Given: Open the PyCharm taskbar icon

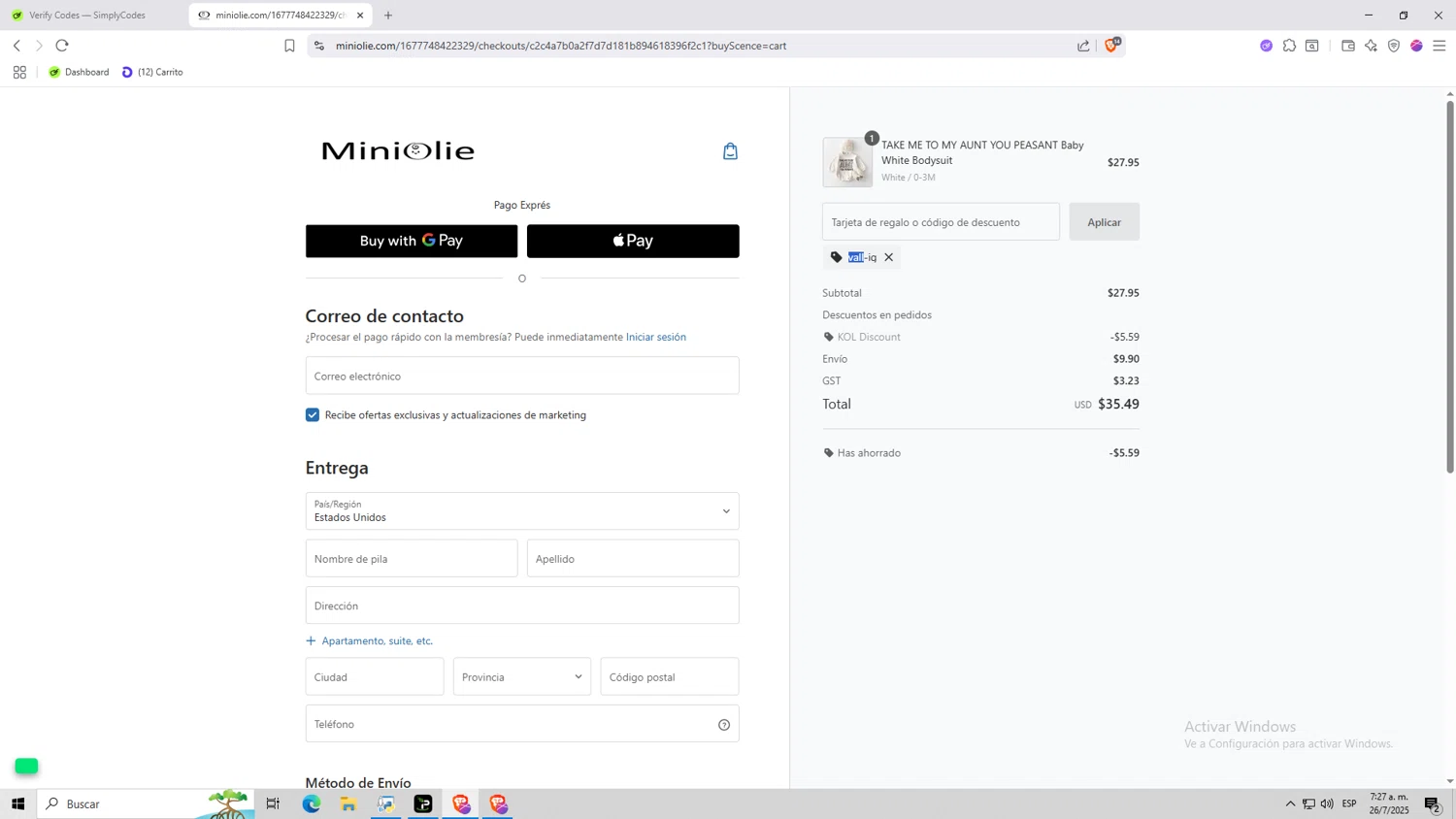Looking at the screenshot, I should point(423,803).
